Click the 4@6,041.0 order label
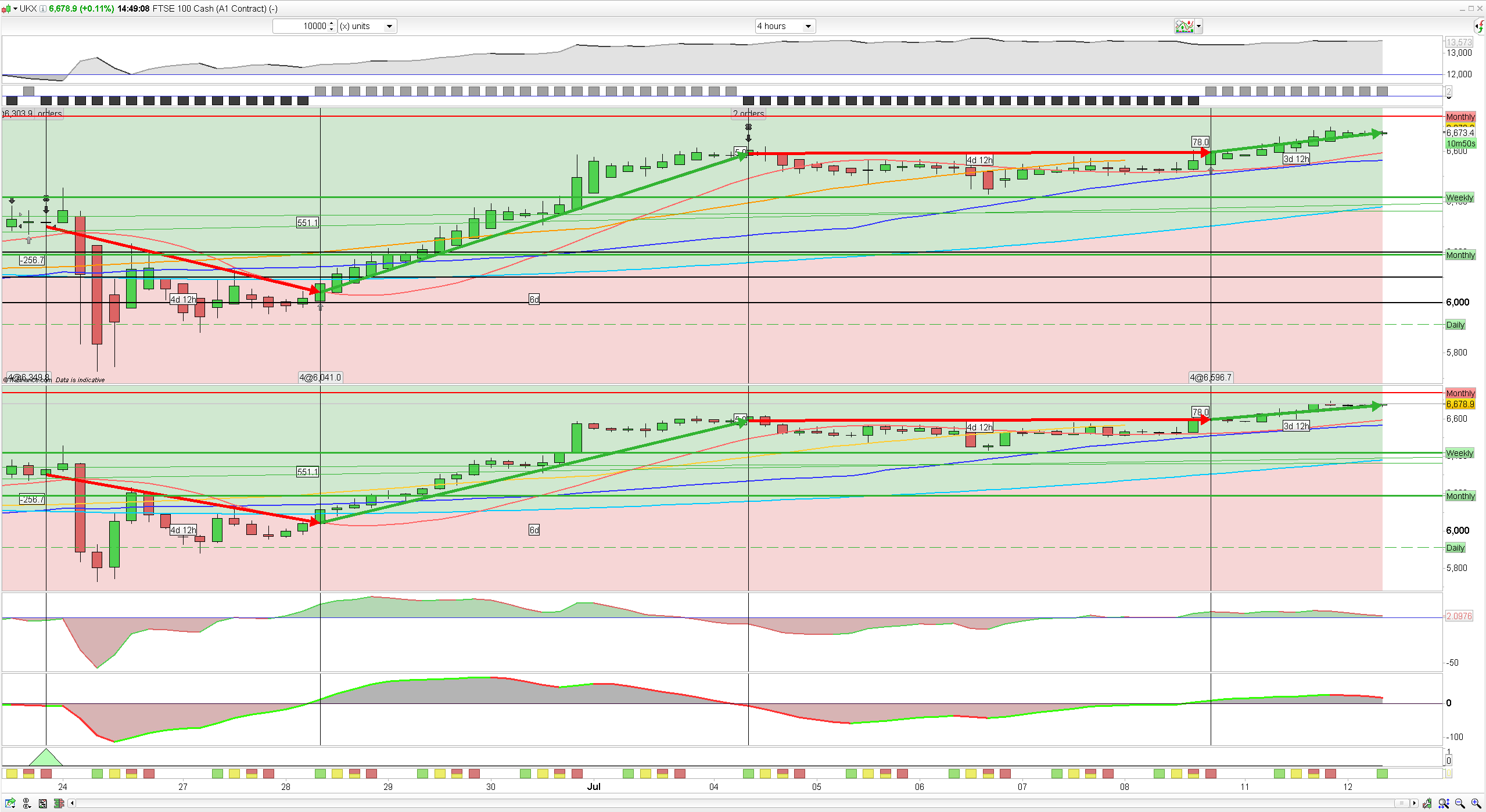 click(x=320, y=378)
